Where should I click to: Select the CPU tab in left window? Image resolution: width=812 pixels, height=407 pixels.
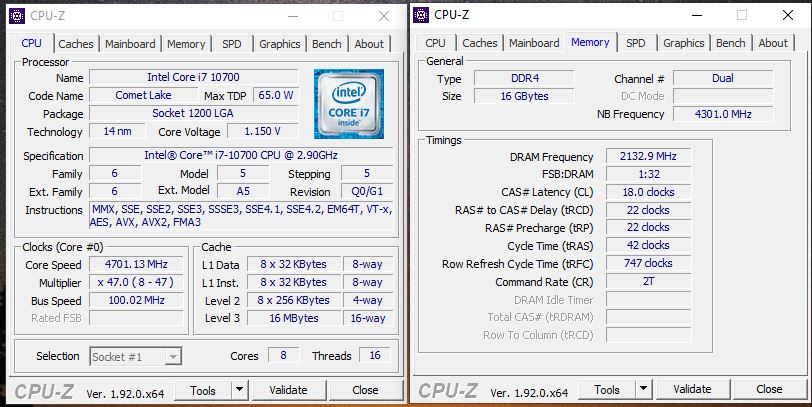click(x=32, y=43)
